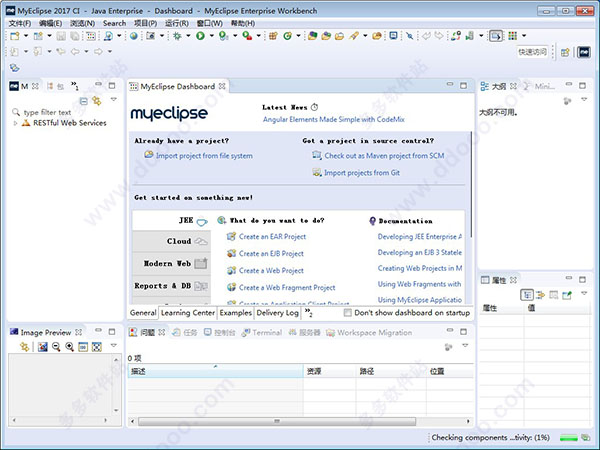
Task: Open explorer panel view menu triangle
Action: coord(114,99)
